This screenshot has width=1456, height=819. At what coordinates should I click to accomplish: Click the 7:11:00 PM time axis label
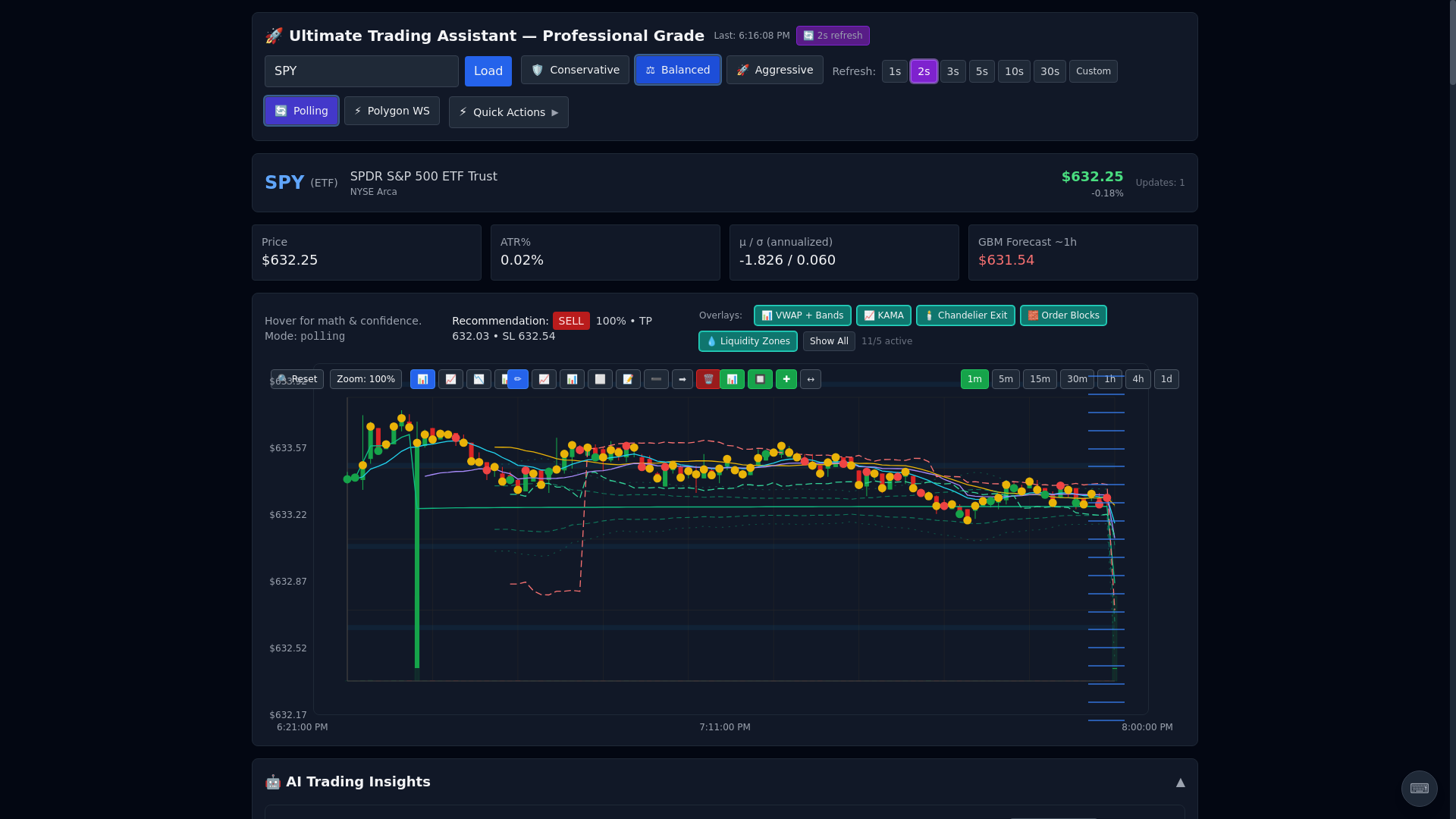pyautogui.click(x=725, y=727)
